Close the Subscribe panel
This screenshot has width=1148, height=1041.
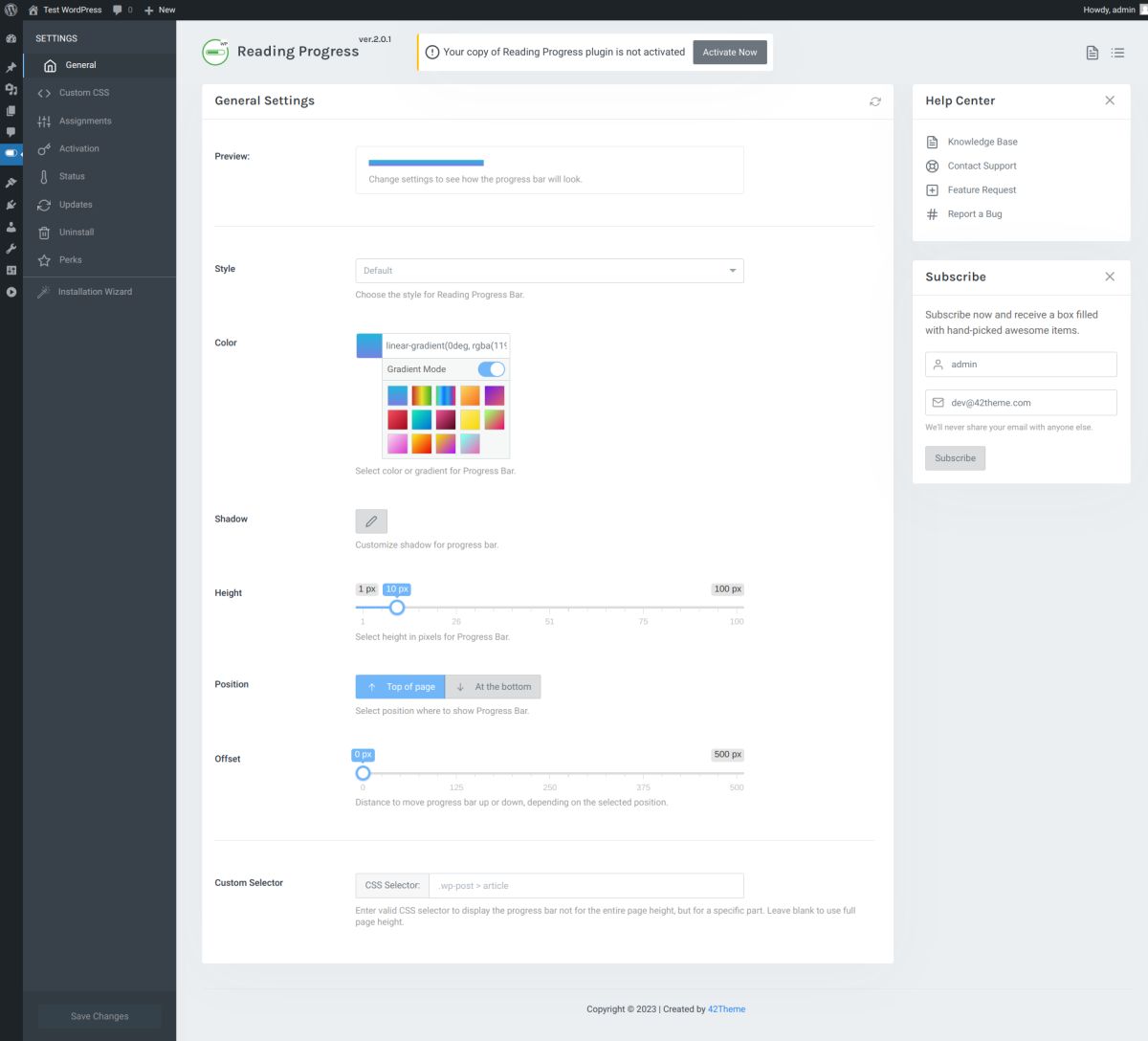click(1110, 277)
